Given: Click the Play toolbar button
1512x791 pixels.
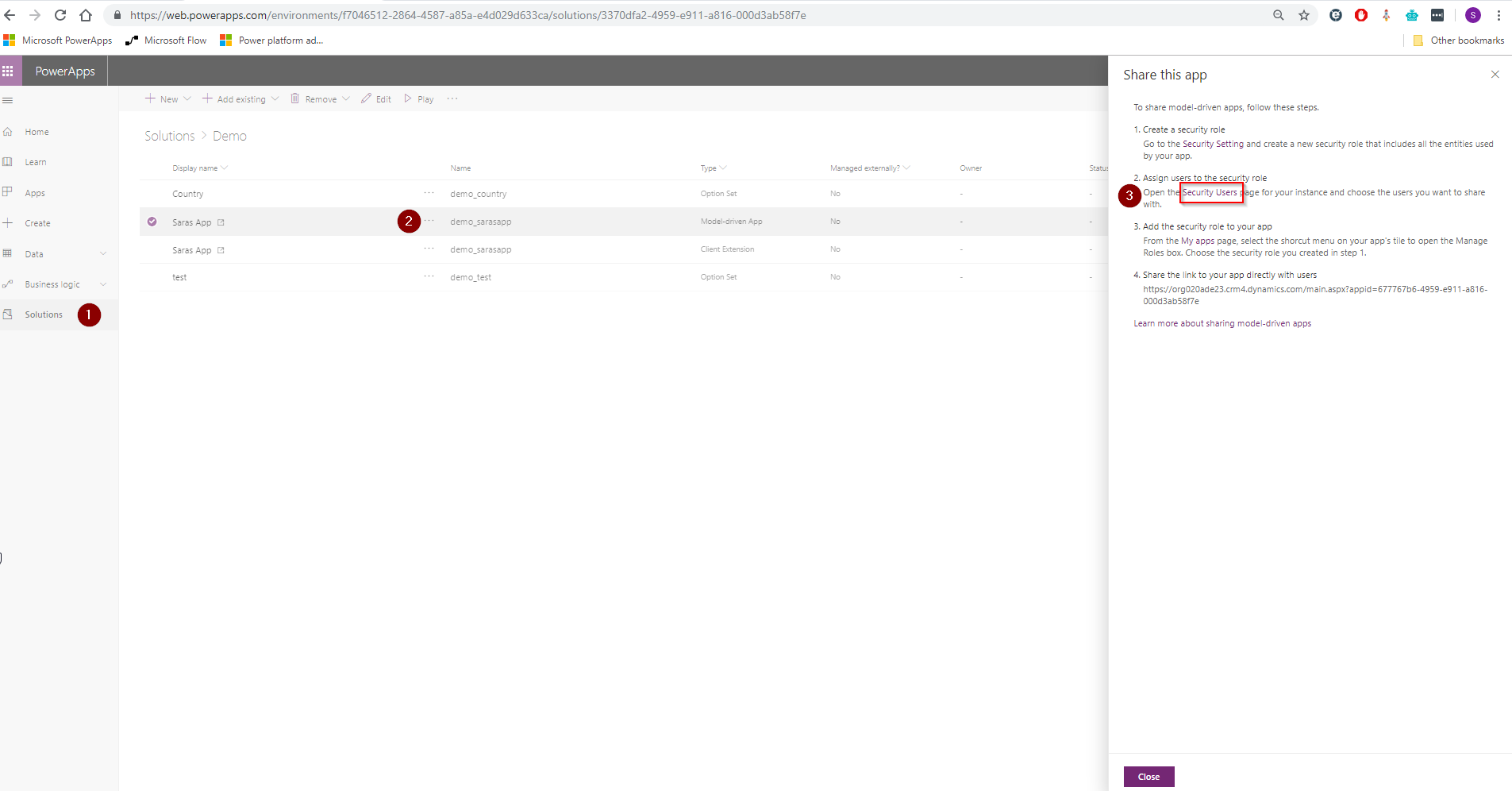Looking at the screenshot, I should [418, 99].
